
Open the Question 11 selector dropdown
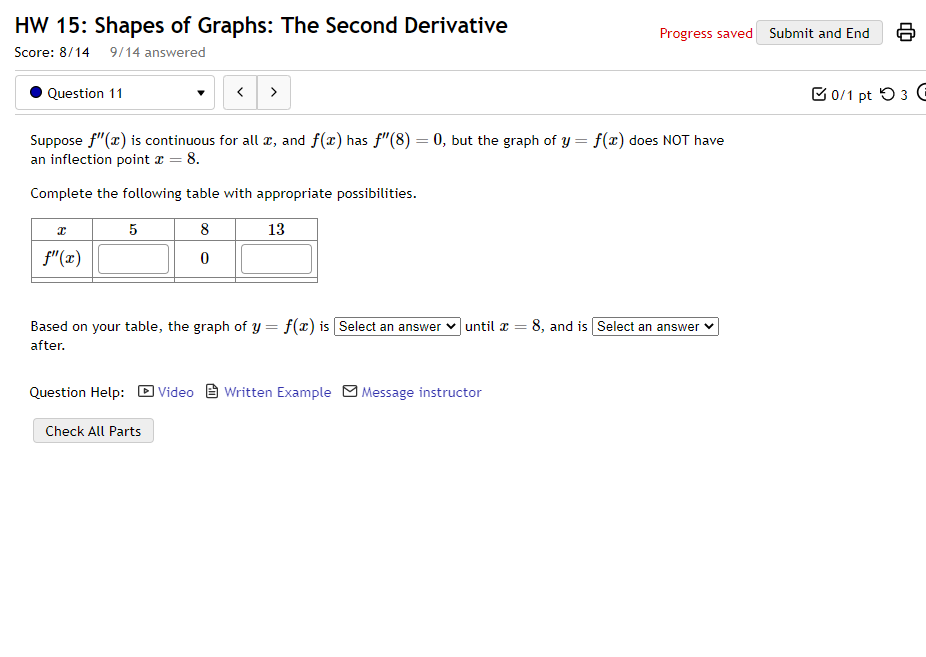(x=115, y=92)
